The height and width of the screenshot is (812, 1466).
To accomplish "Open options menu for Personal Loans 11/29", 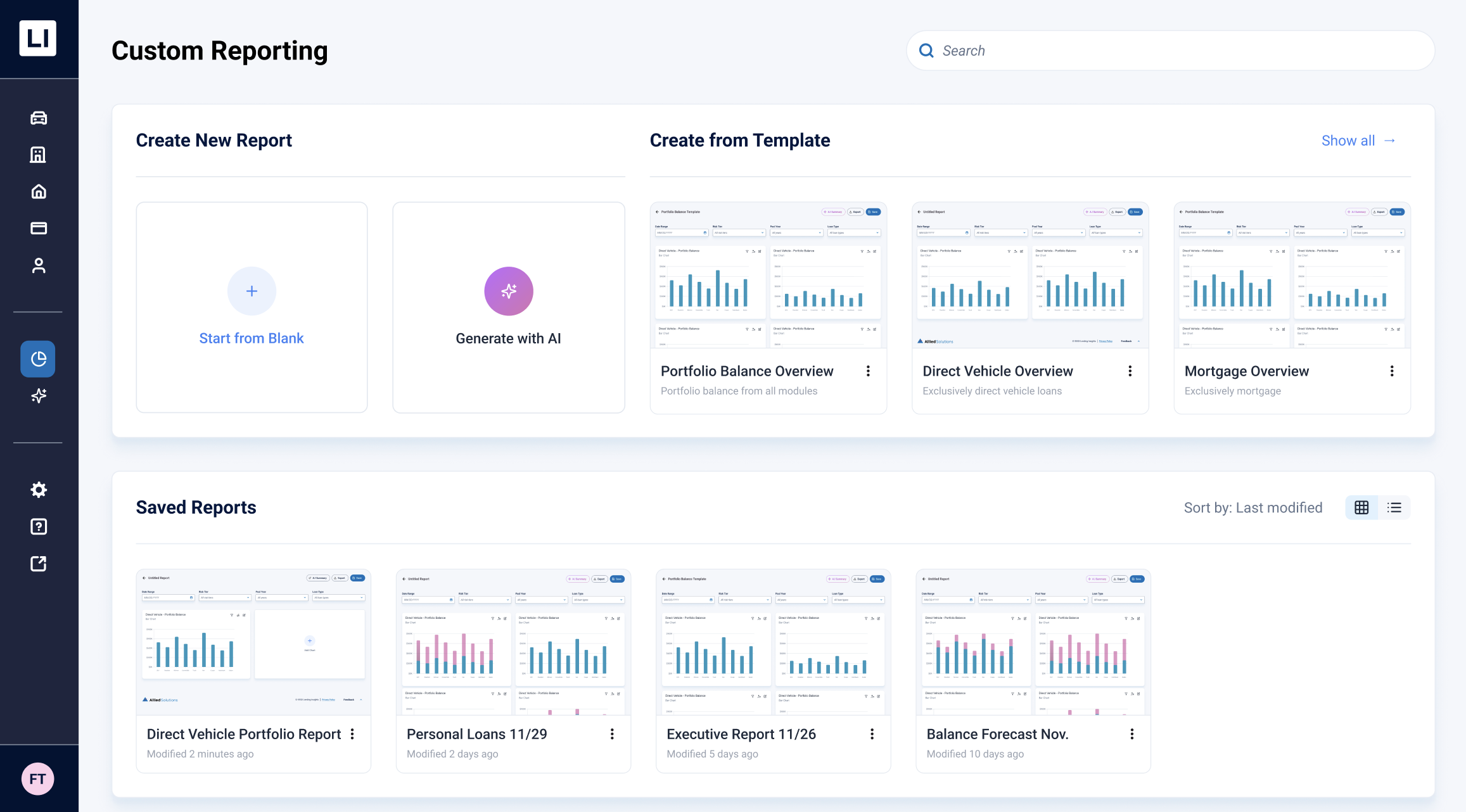I will (612, 734).
